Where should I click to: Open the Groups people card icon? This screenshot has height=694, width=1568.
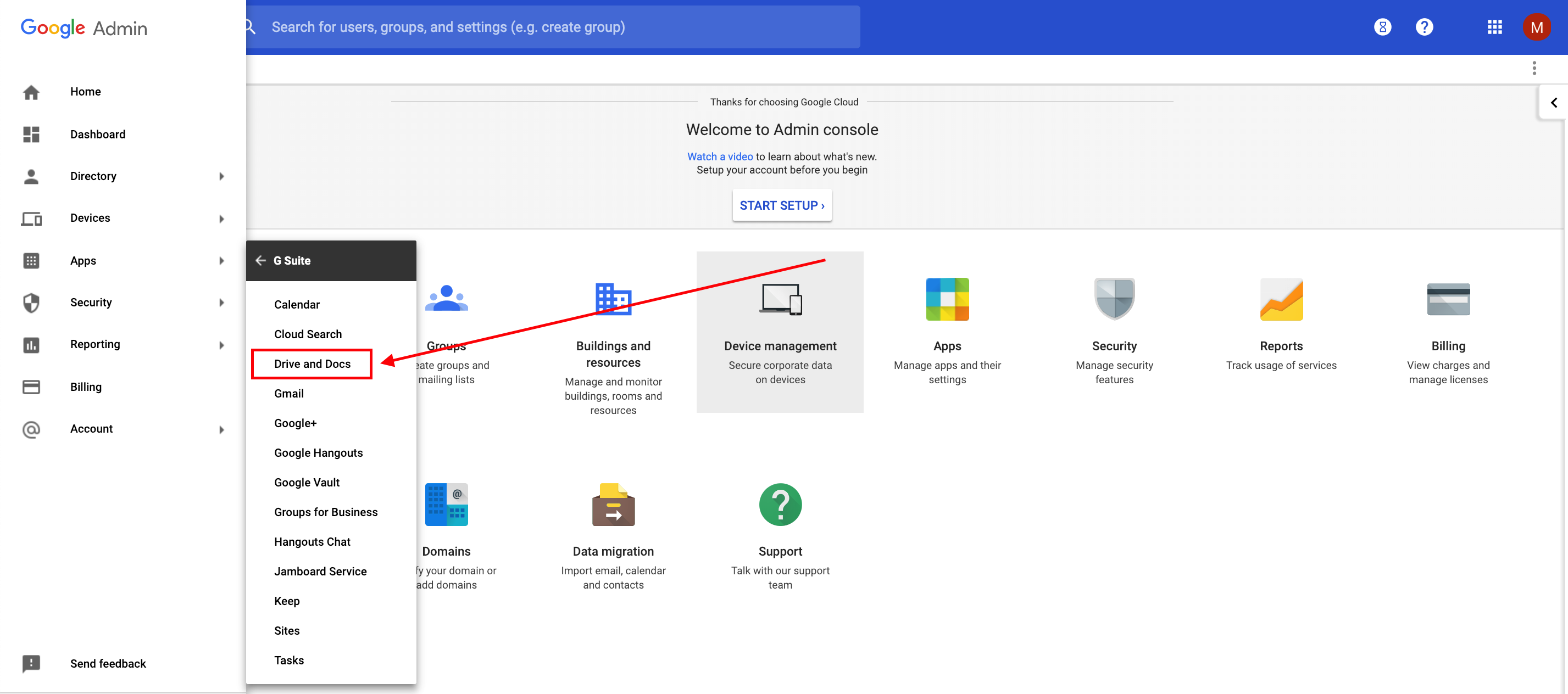[x=446, y=299]
